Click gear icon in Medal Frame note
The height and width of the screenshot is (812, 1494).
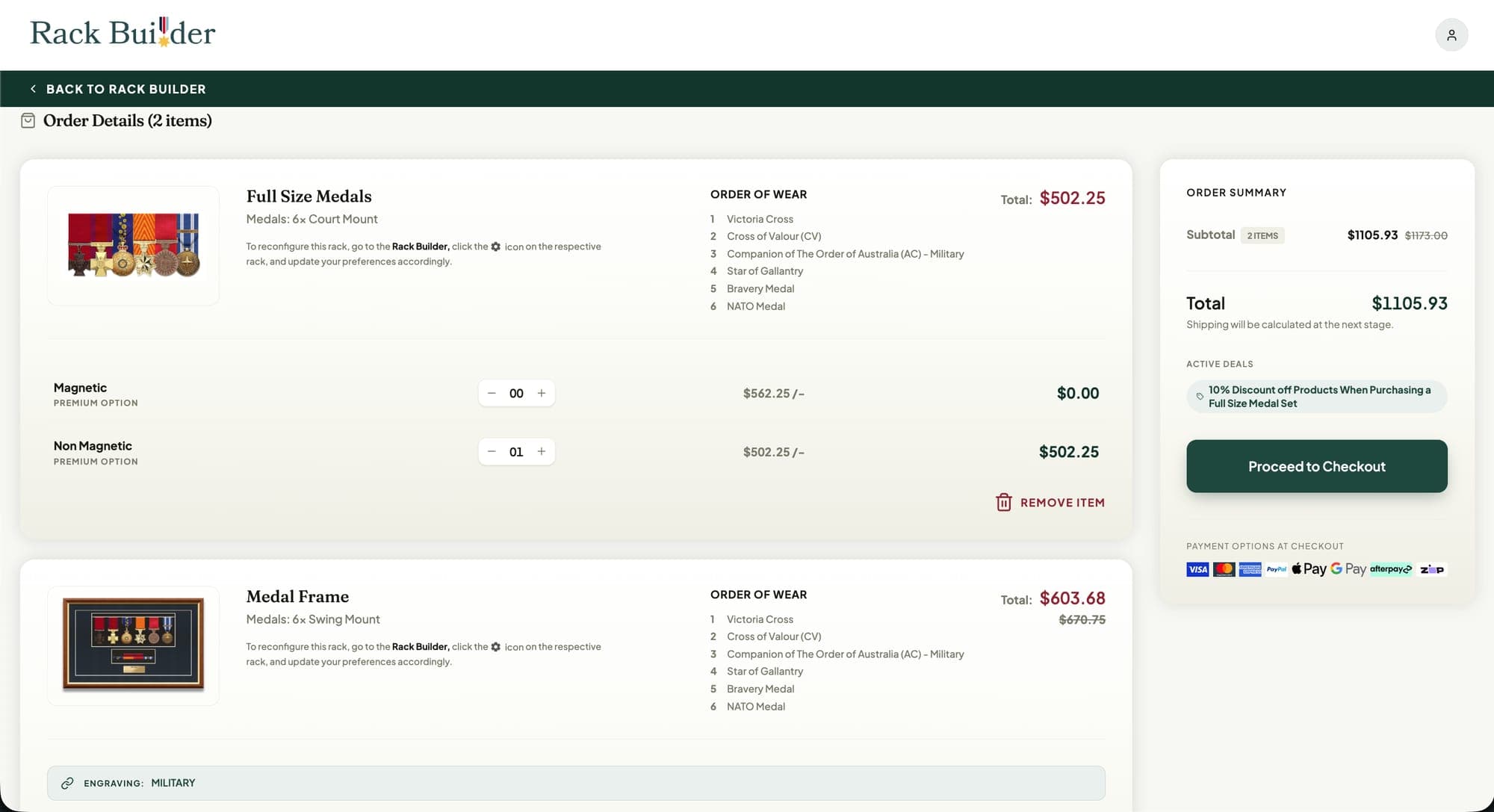point(496,647)
